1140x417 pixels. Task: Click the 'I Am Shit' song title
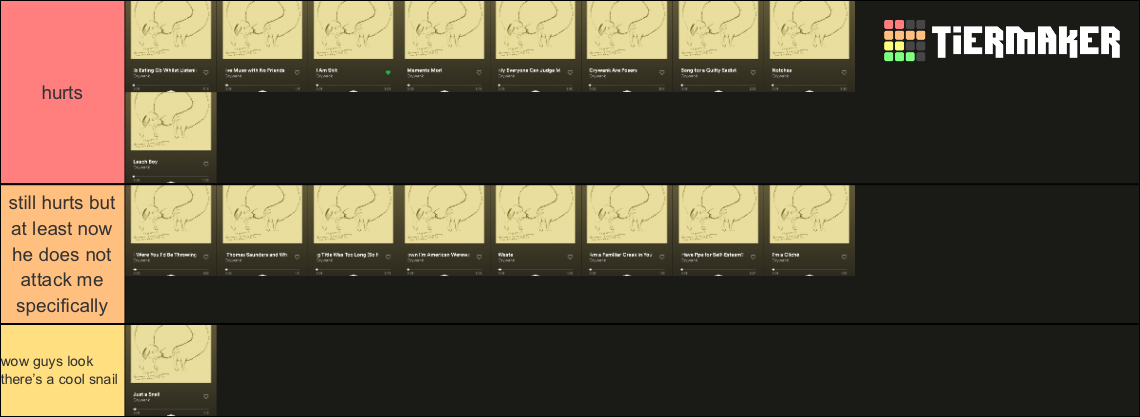[x=325, y=70]
